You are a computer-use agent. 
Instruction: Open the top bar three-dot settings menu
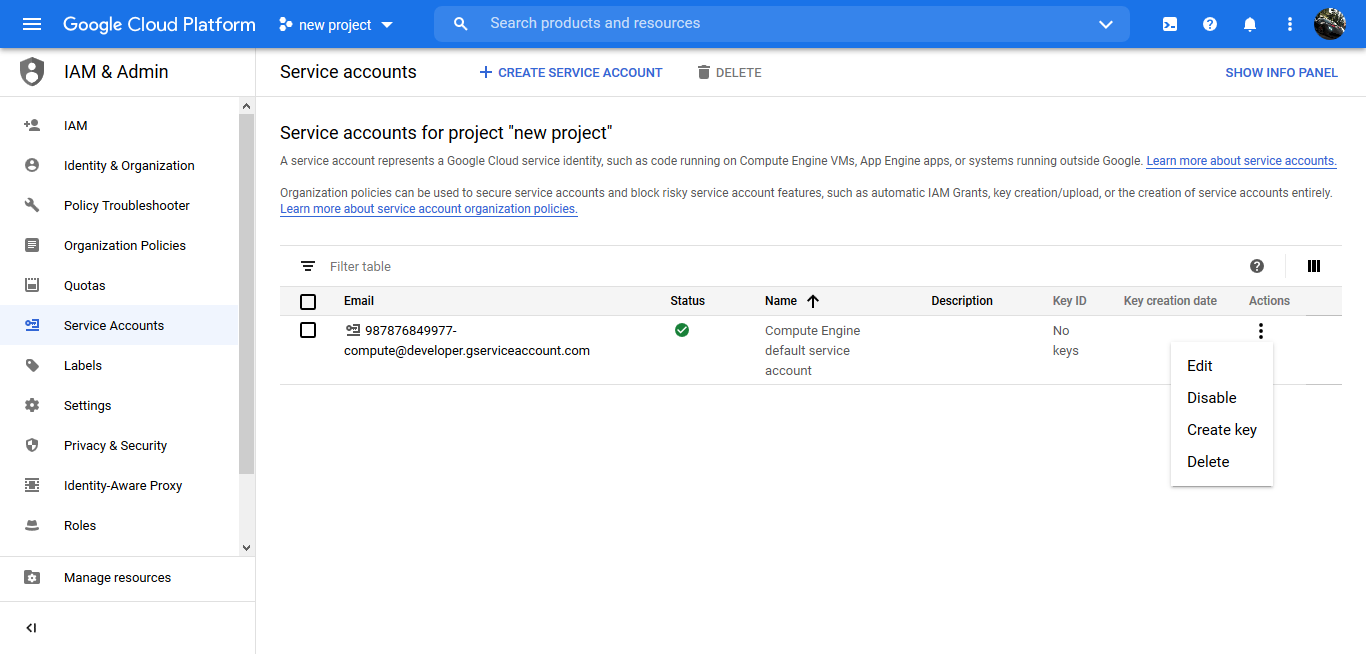pyautogui.click(x=1290, y=24)
